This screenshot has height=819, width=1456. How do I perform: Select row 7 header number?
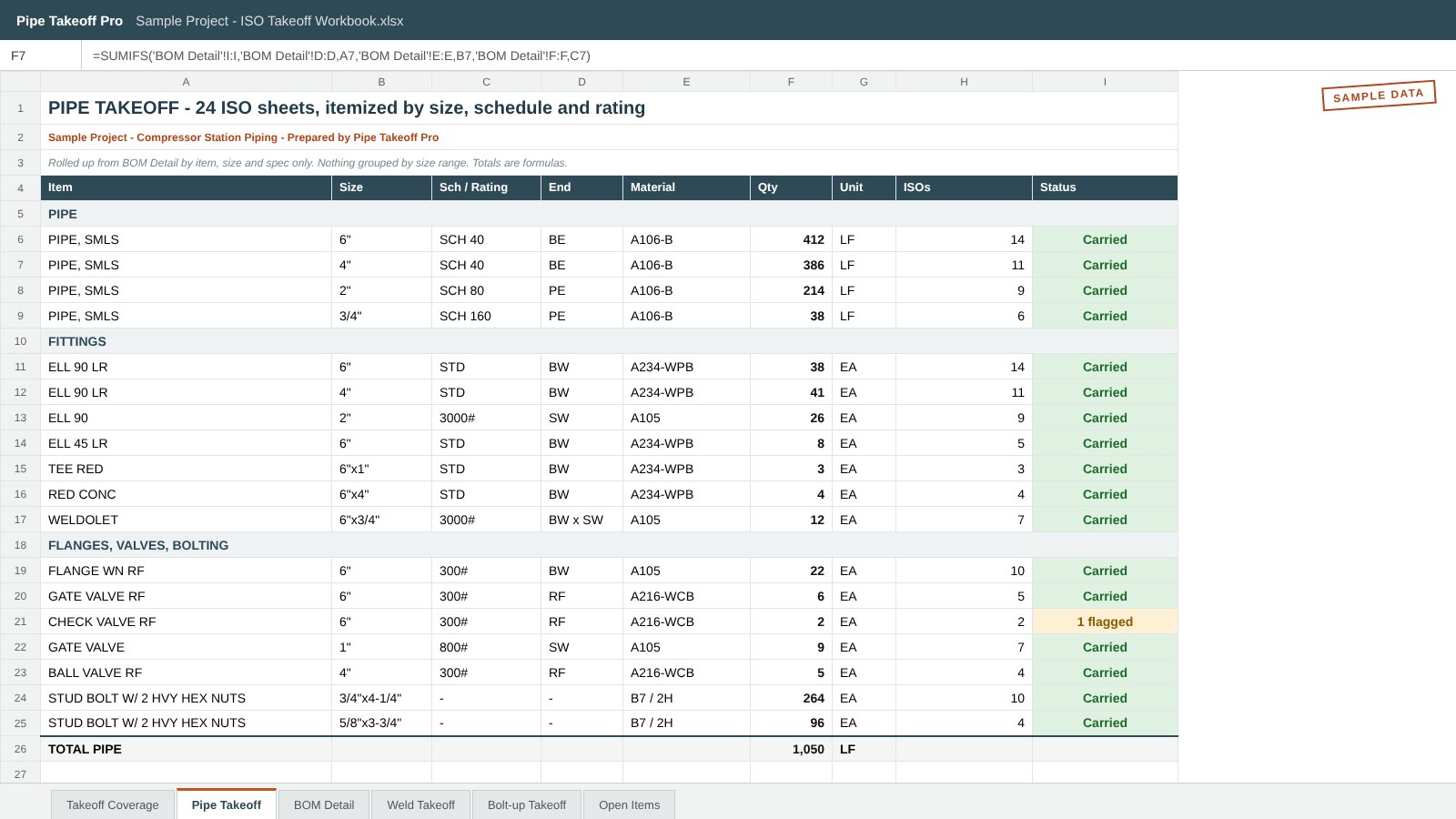(20, 265)
